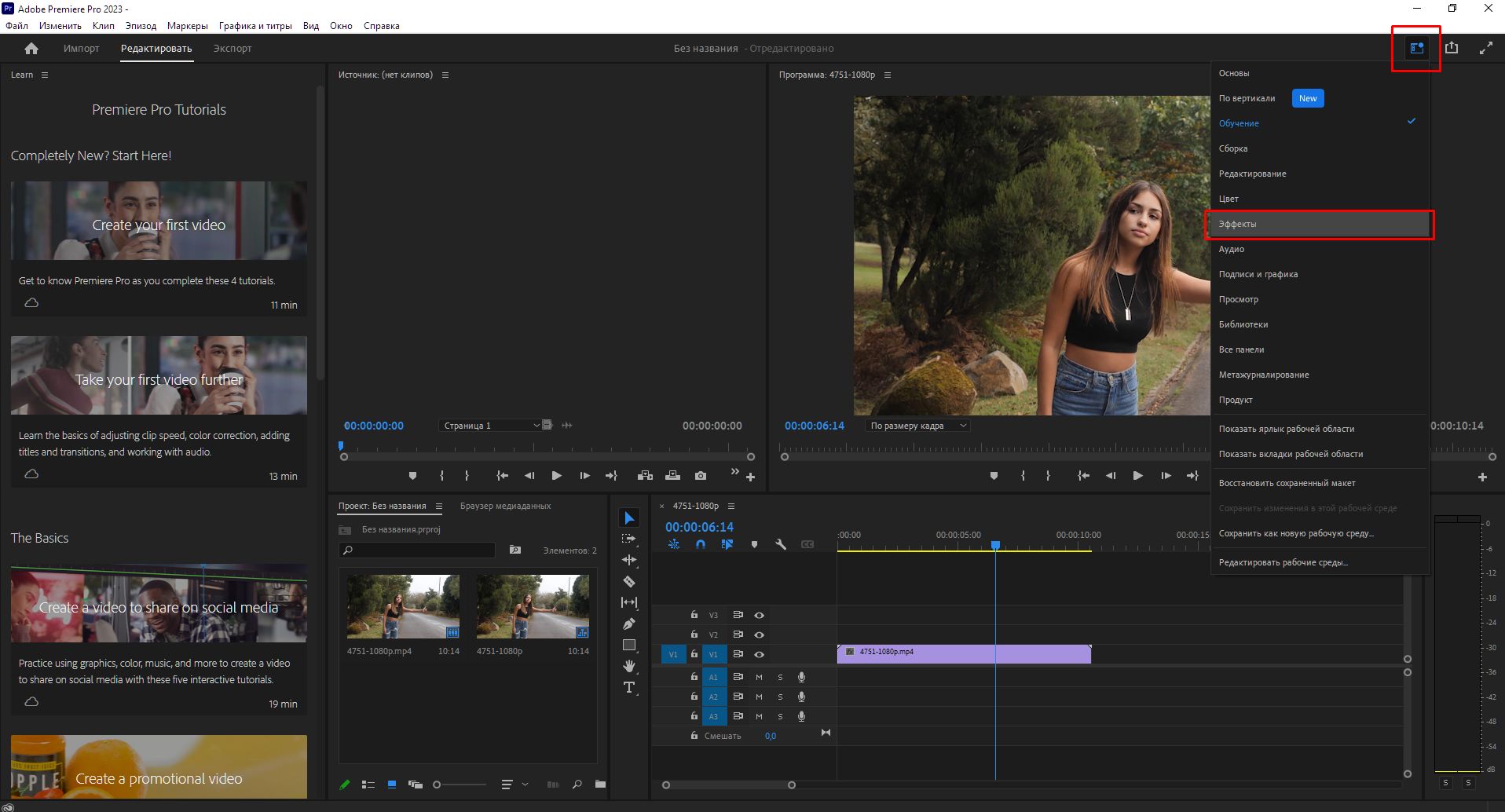Select the Цвет workspace

pos(1319,199)
